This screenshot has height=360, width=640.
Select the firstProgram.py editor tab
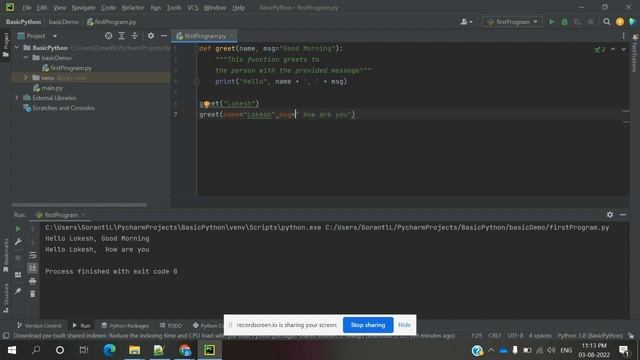203,36
